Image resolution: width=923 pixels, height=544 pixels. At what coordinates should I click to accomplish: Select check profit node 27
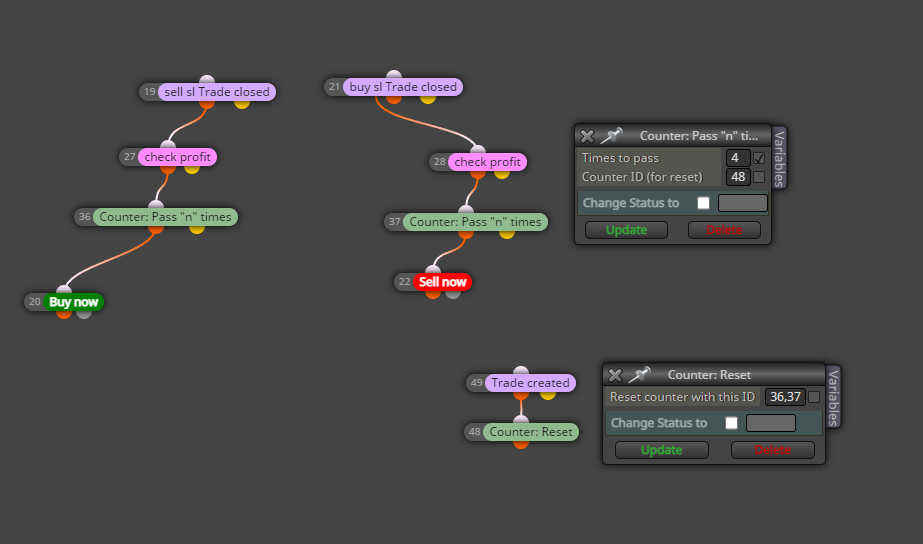click(x=177, y=157)
